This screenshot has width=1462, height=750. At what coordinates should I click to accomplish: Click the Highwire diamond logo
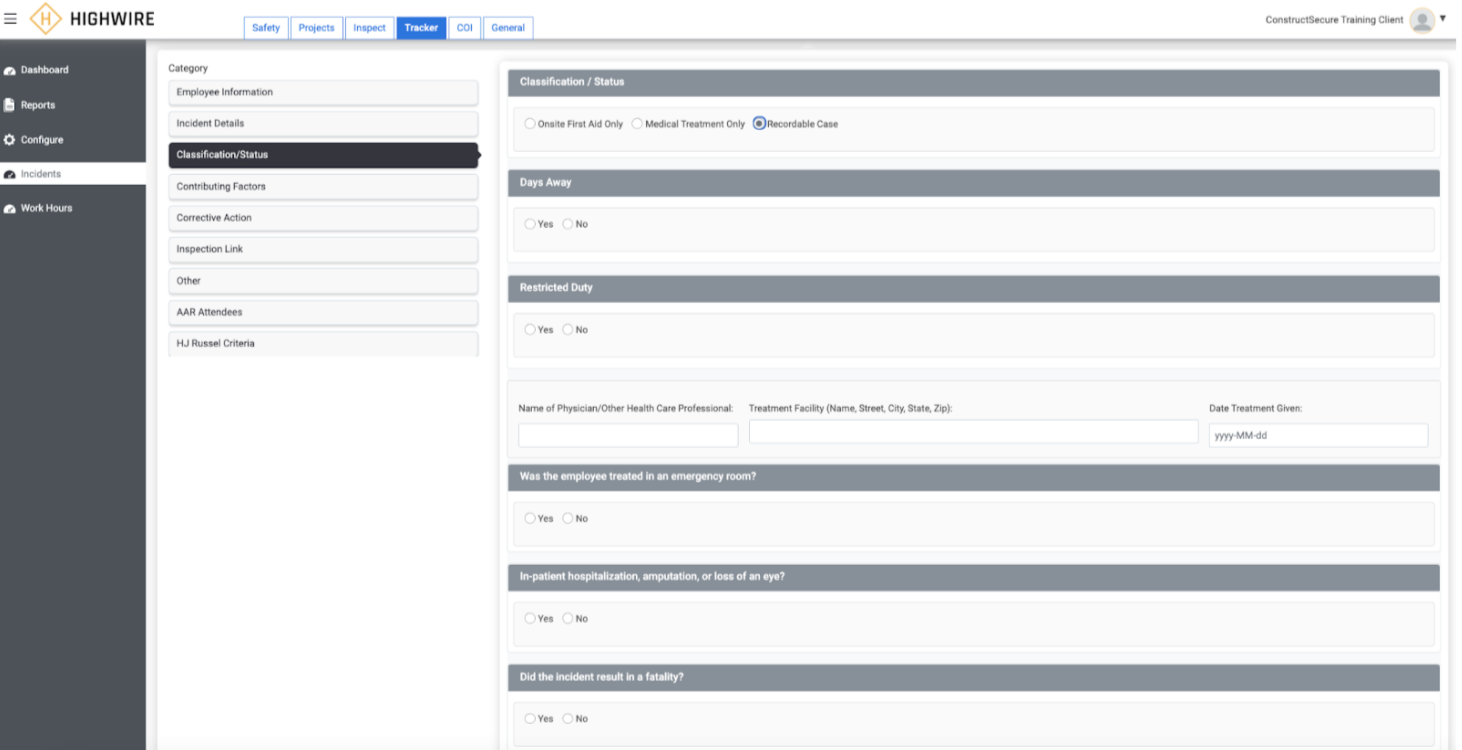[45, 20]
